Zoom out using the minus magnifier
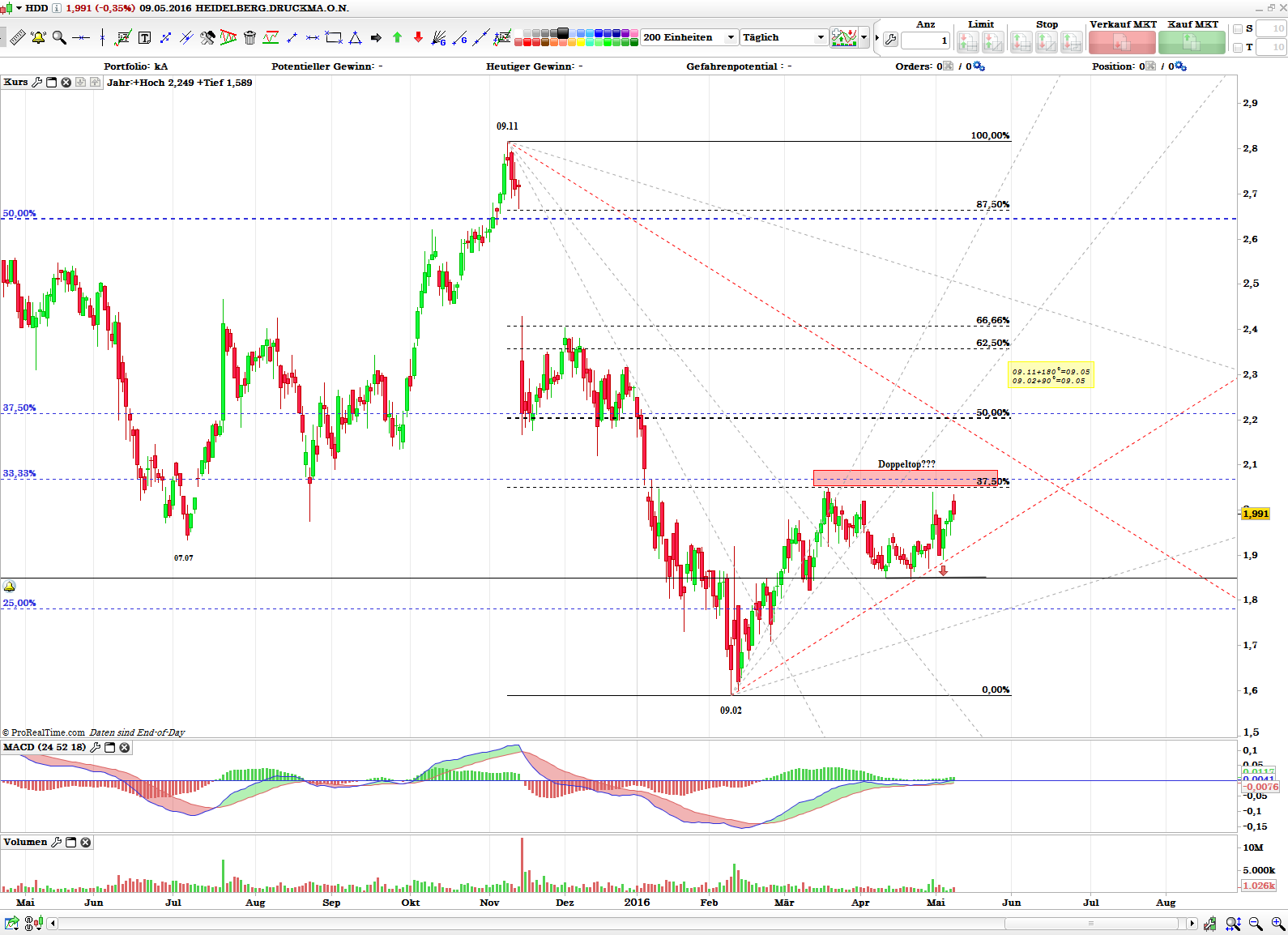 1256,924
